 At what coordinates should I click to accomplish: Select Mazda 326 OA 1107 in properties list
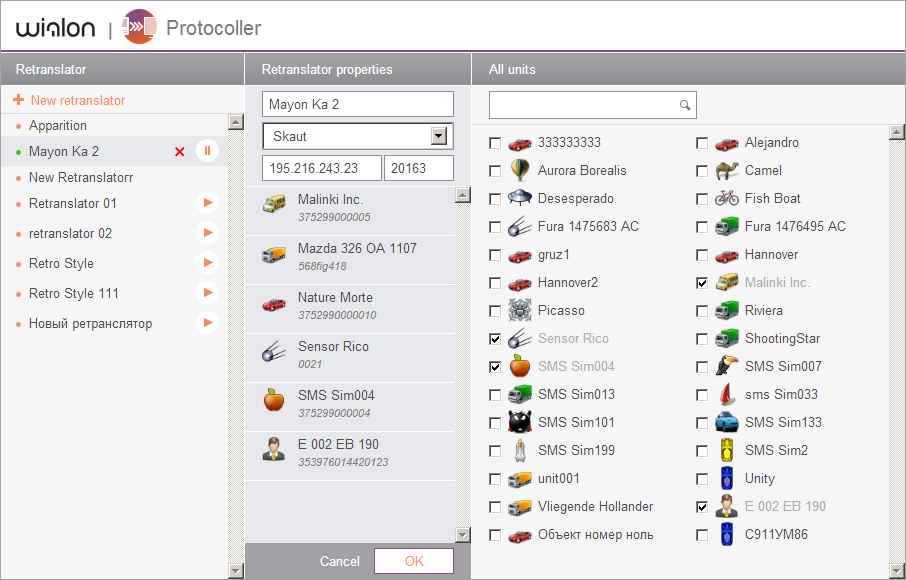point(350,259)
